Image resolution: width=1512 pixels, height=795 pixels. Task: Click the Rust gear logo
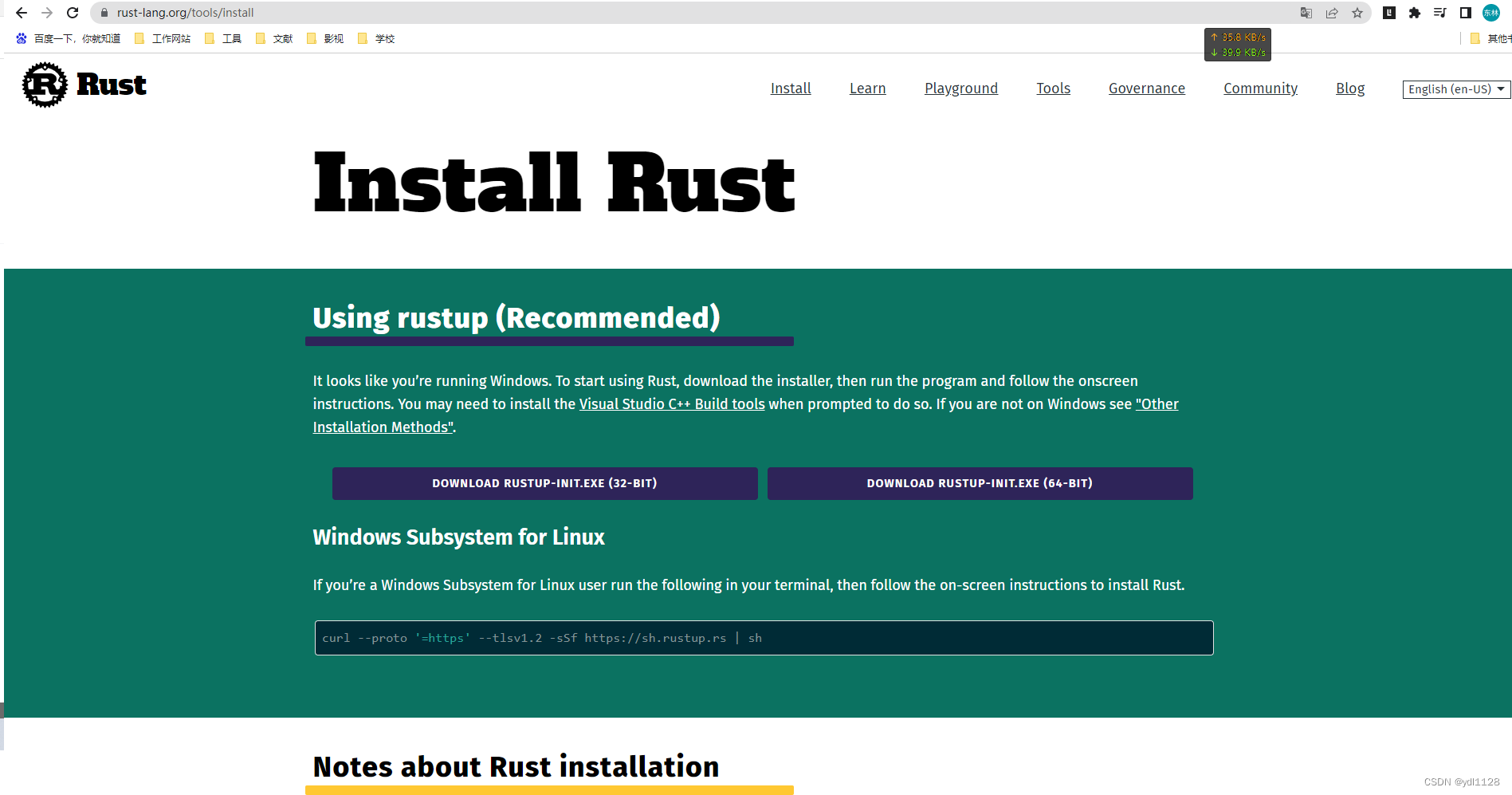pyautogui.click(x=45, y=85)
